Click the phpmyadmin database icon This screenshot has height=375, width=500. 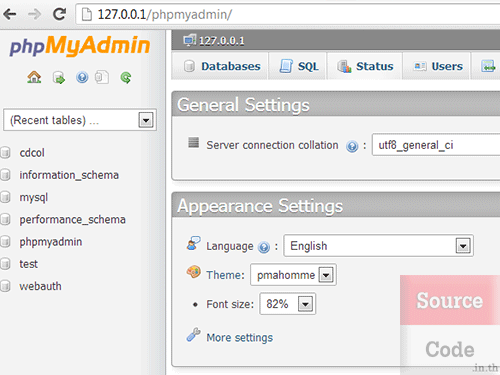5,242
